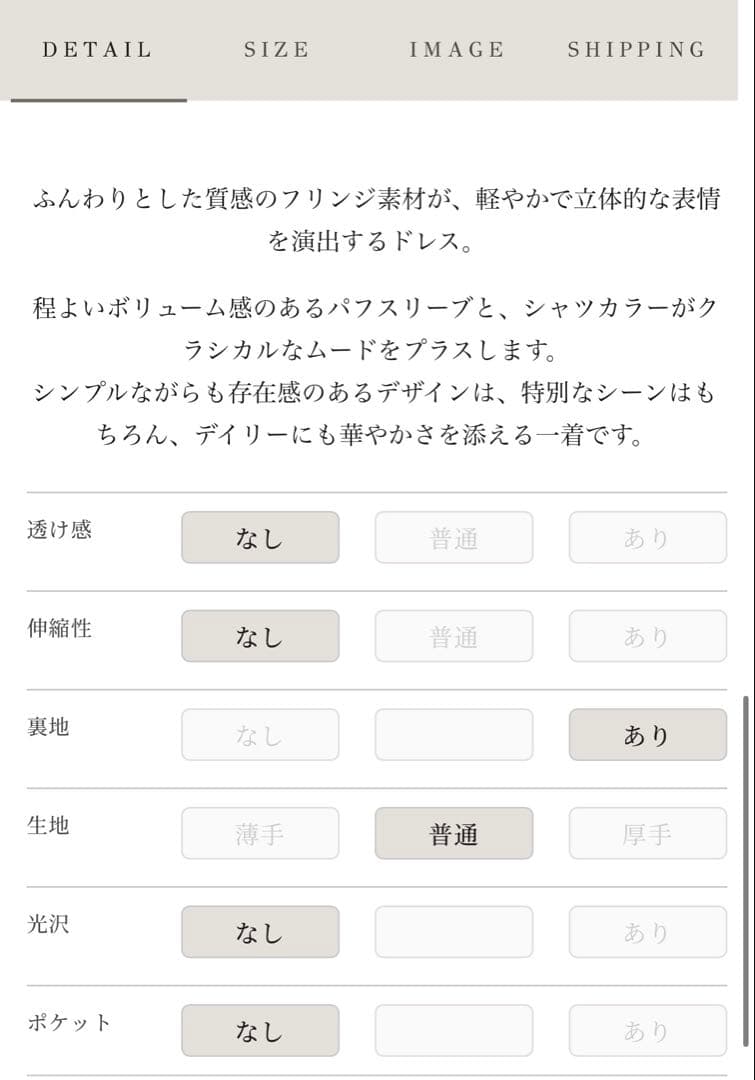Pick なし in 裏地 row

[260, 735]
